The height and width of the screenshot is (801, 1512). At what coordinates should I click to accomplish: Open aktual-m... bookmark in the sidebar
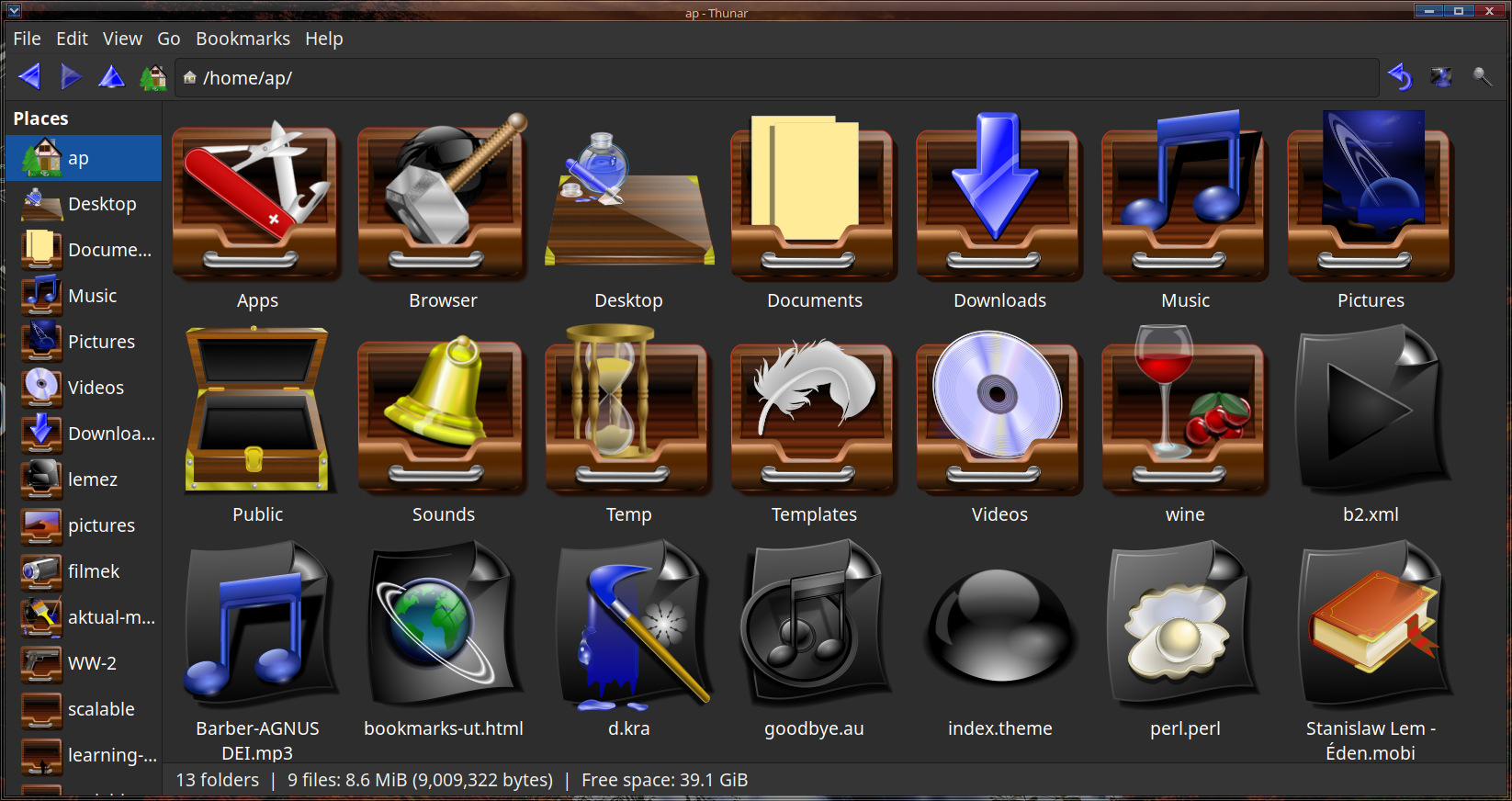tap(84, 617)
